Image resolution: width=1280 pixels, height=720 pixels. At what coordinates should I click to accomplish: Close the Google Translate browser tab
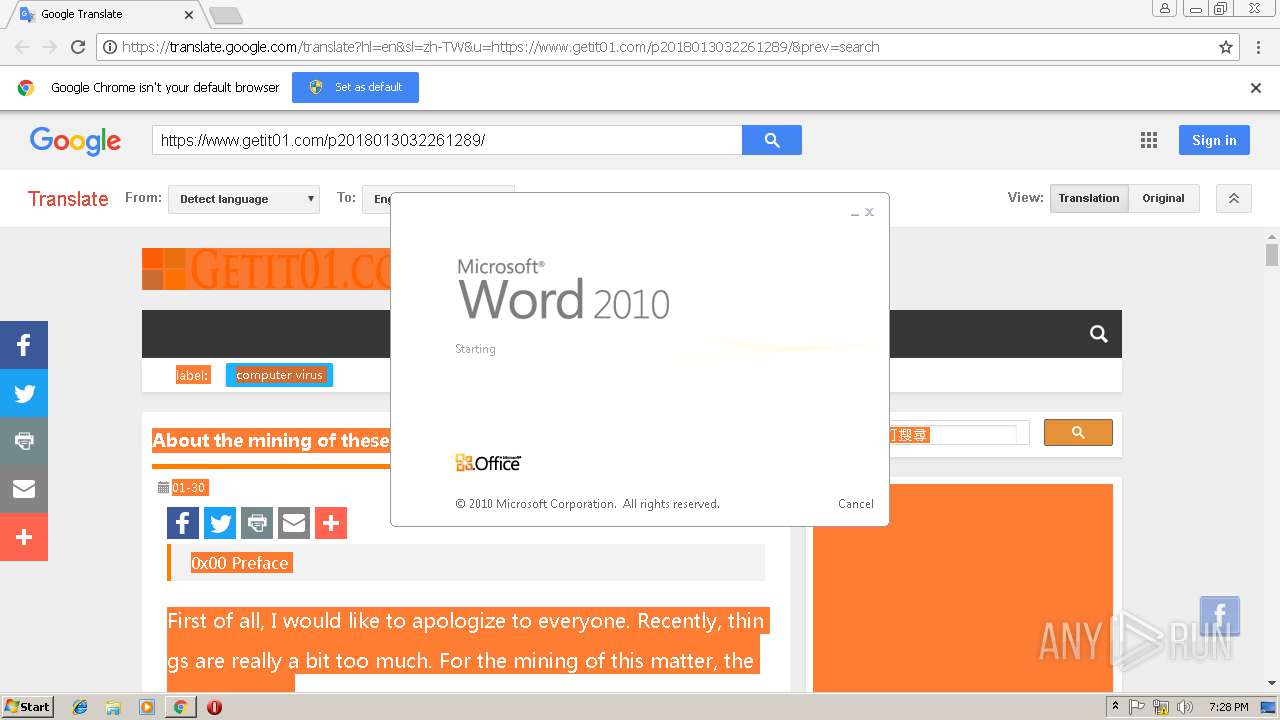click(189, 15)
